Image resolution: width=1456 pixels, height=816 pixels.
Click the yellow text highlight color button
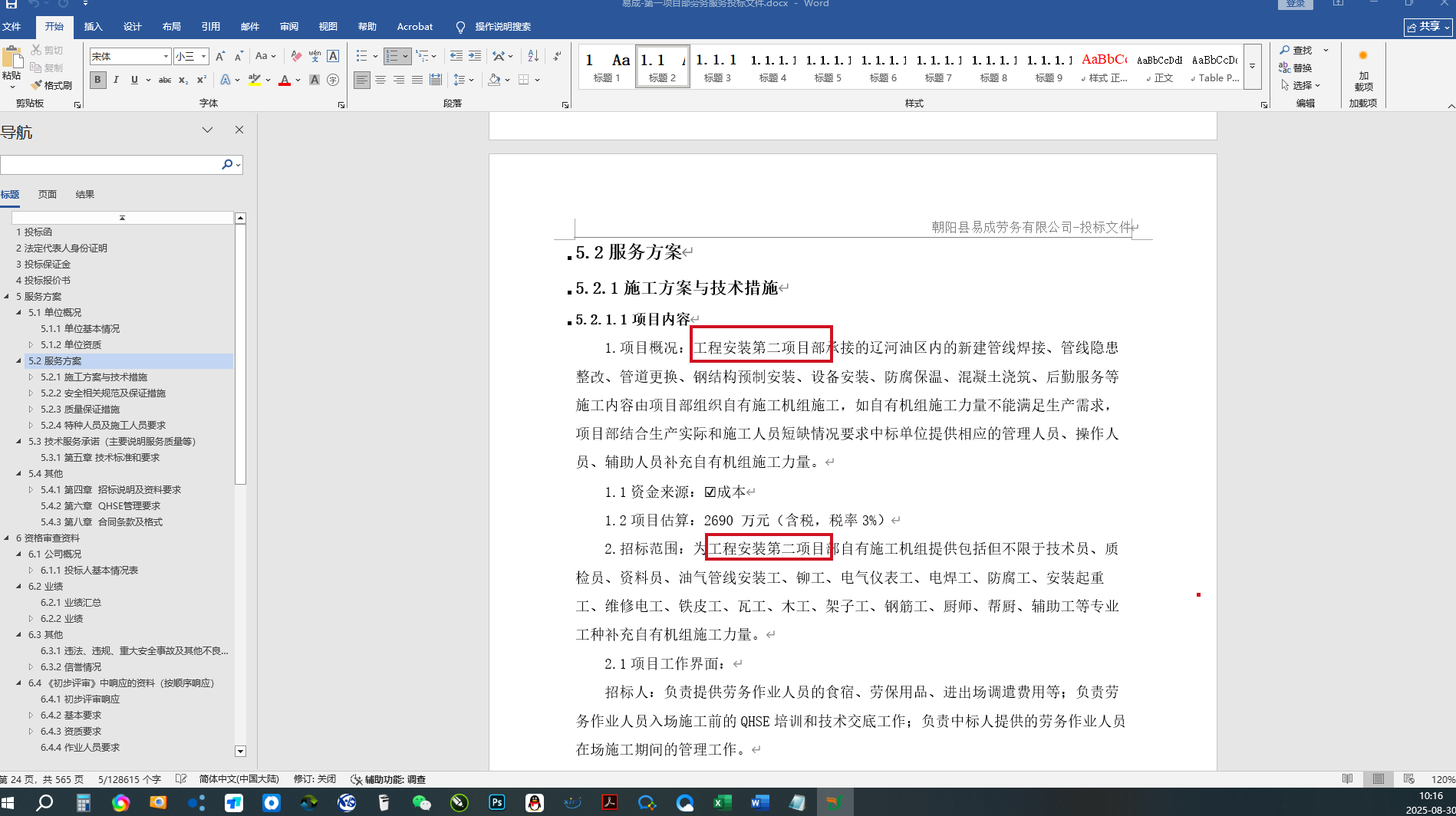click(x=255, y=80)
